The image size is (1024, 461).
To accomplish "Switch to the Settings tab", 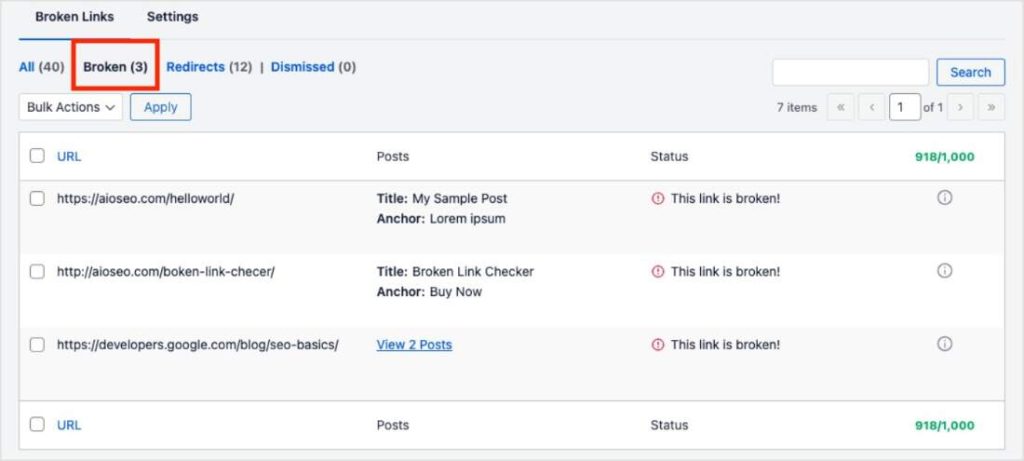I will point(172,17).
